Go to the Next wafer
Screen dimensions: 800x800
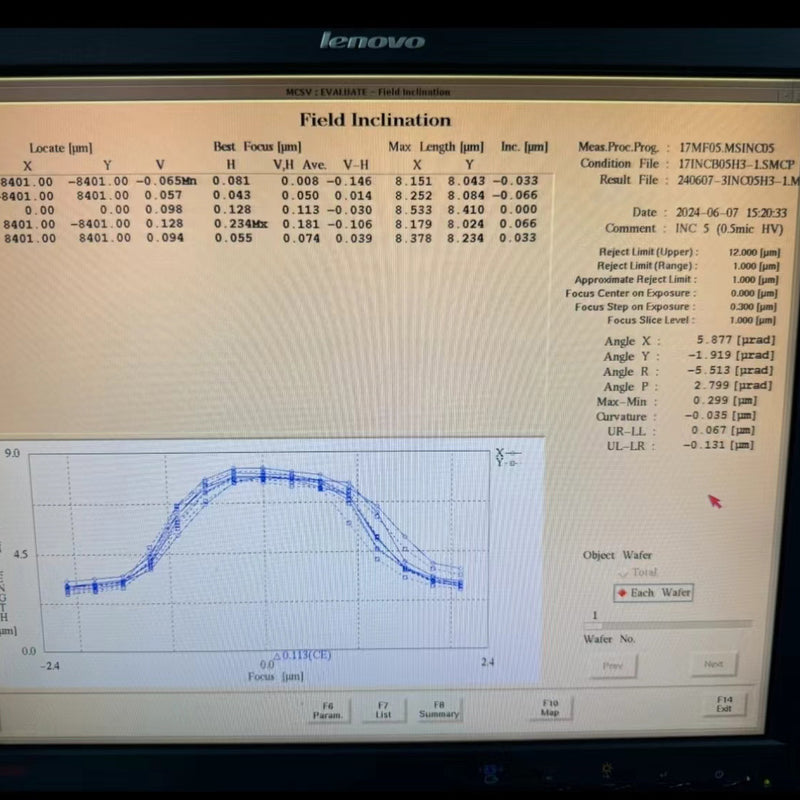(713, 664)
